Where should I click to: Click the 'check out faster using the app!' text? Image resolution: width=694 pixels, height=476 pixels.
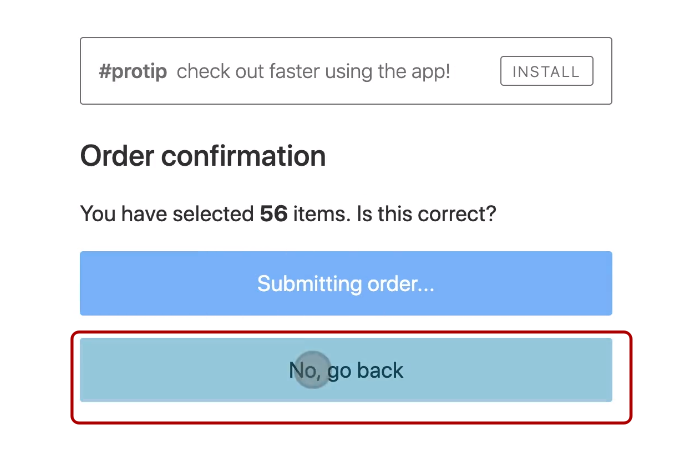tap(313, 72)
